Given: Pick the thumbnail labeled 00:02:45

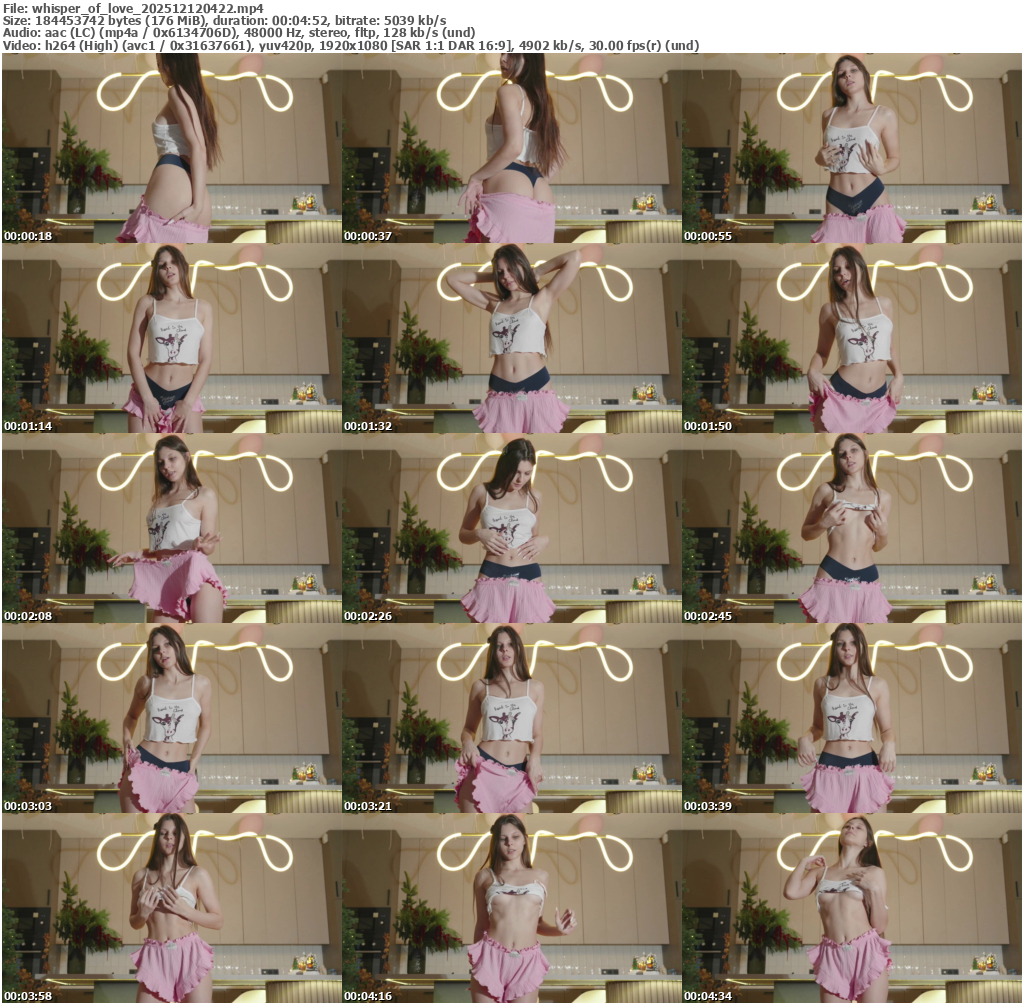Looking at the screenshot, I should tap(852, 528).
